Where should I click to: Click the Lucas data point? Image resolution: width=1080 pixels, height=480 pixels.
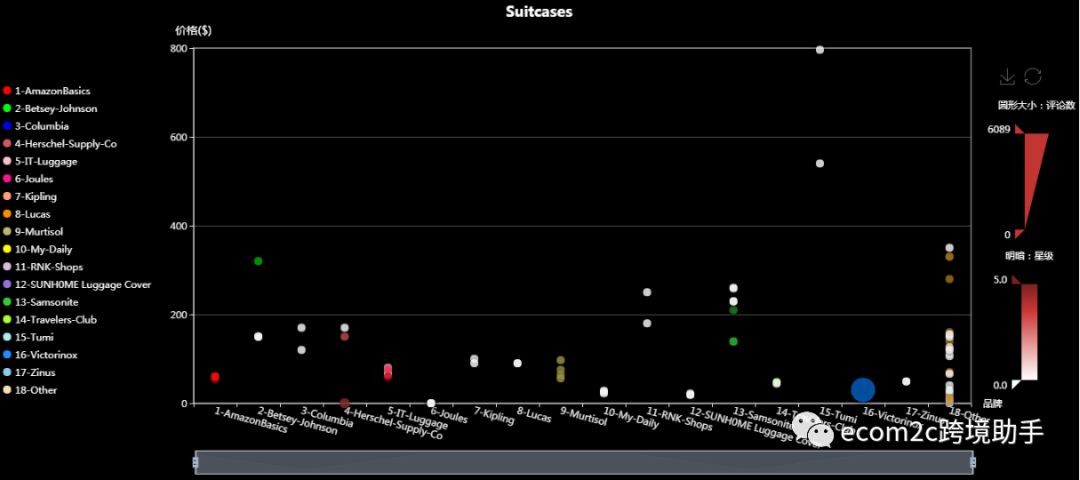(517, 363)
